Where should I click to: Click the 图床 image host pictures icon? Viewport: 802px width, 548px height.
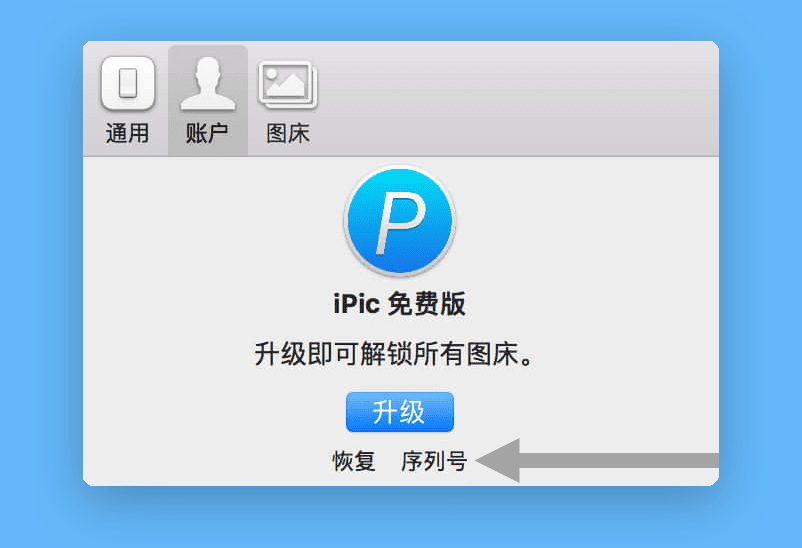287,84
